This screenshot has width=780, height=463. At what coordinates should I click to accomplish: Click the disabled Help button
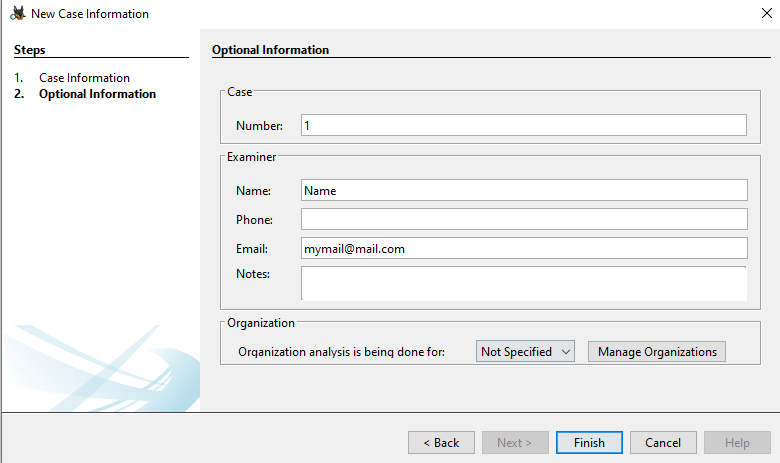click(x=737, y=442)
